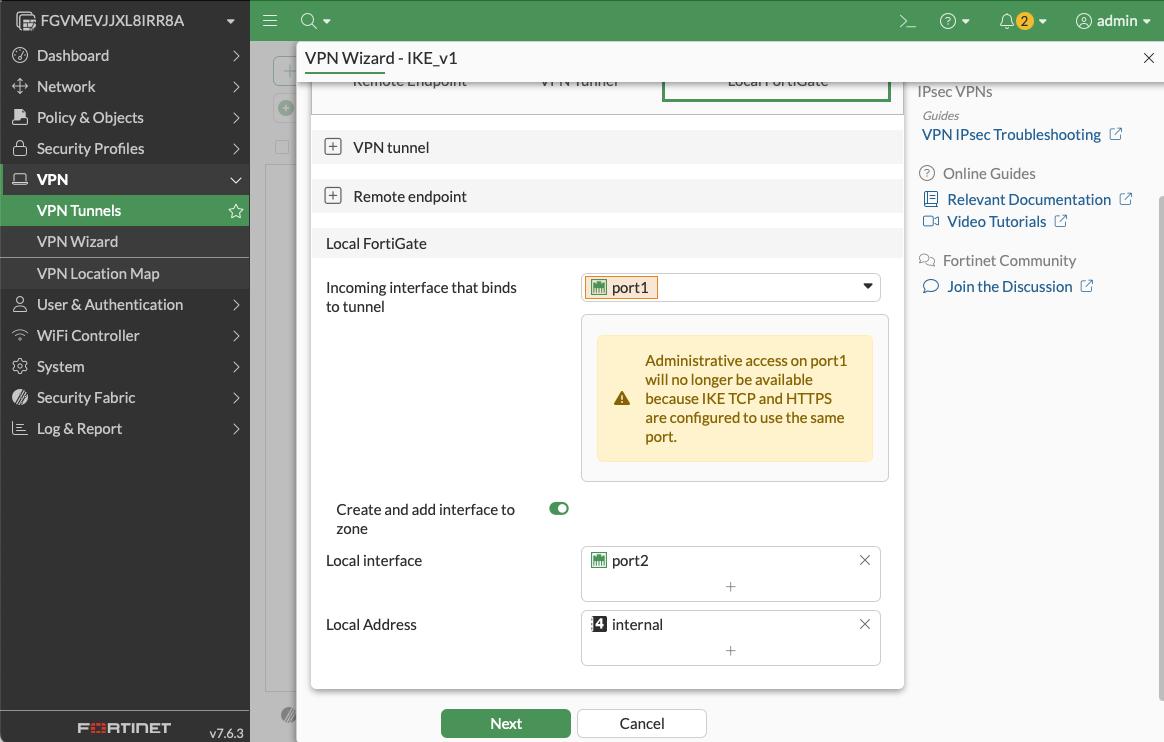The image size is (1164, 742).
Task: Open the CLI console icon
Action: (907, 21)
